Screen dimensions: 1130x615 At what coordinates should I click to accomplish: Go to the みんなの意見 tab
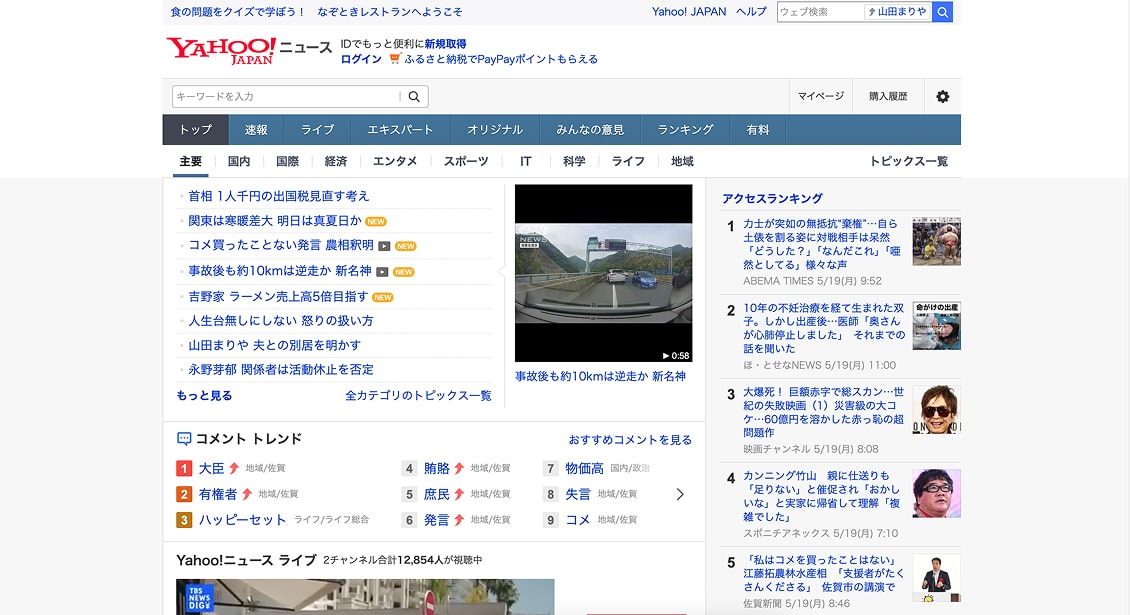click(x=590, y=130)
